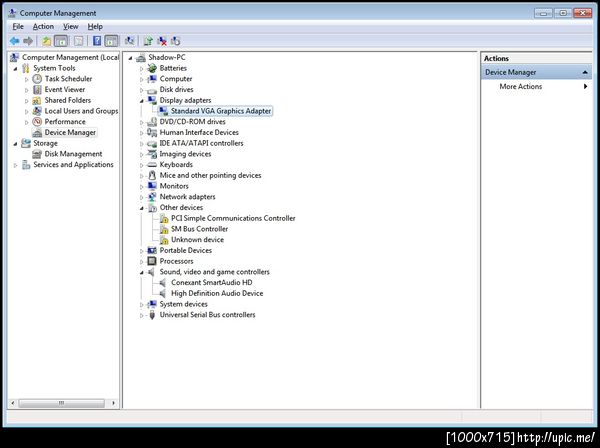The width and height of the screenshot is (600, 448).
Task: Click the Universal Serial Bus controllers icon
Action: click(152, 315)
